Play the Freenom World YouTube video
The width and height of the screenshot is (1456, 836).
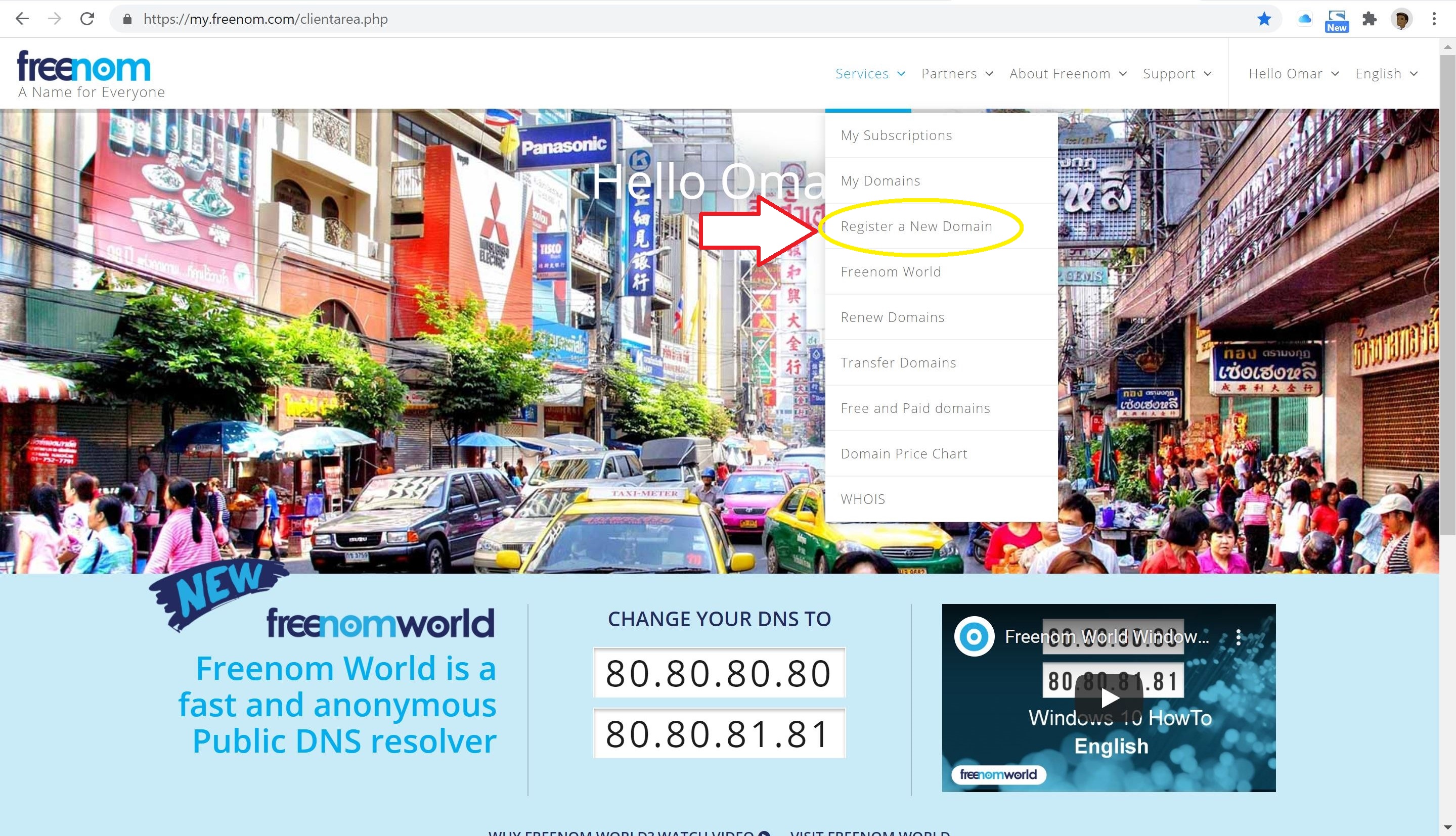coord(1109,698)
